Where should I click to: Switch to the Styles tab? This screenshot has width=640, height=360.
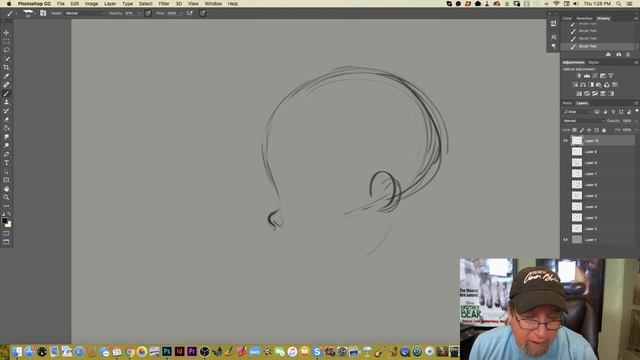593,62
